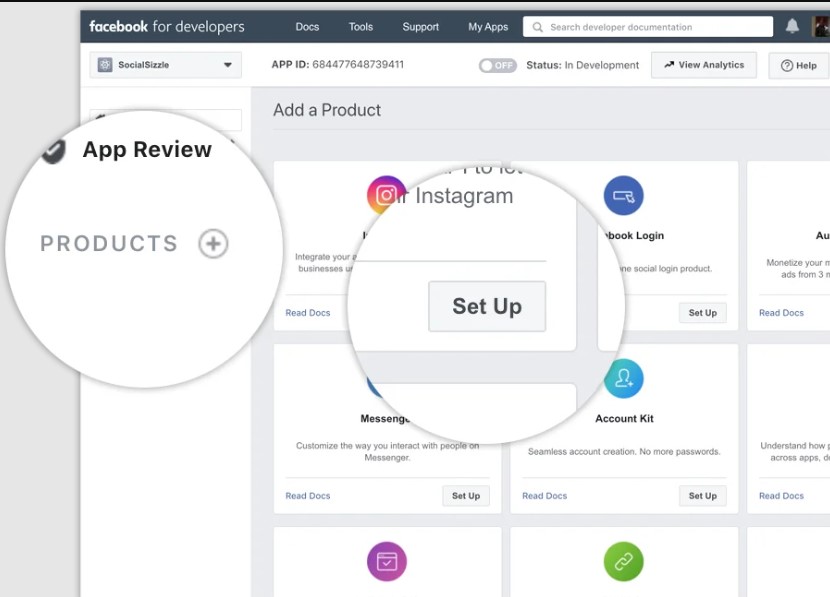
Task: Click the purple calendar product icon
Action: tap(387, 562)
